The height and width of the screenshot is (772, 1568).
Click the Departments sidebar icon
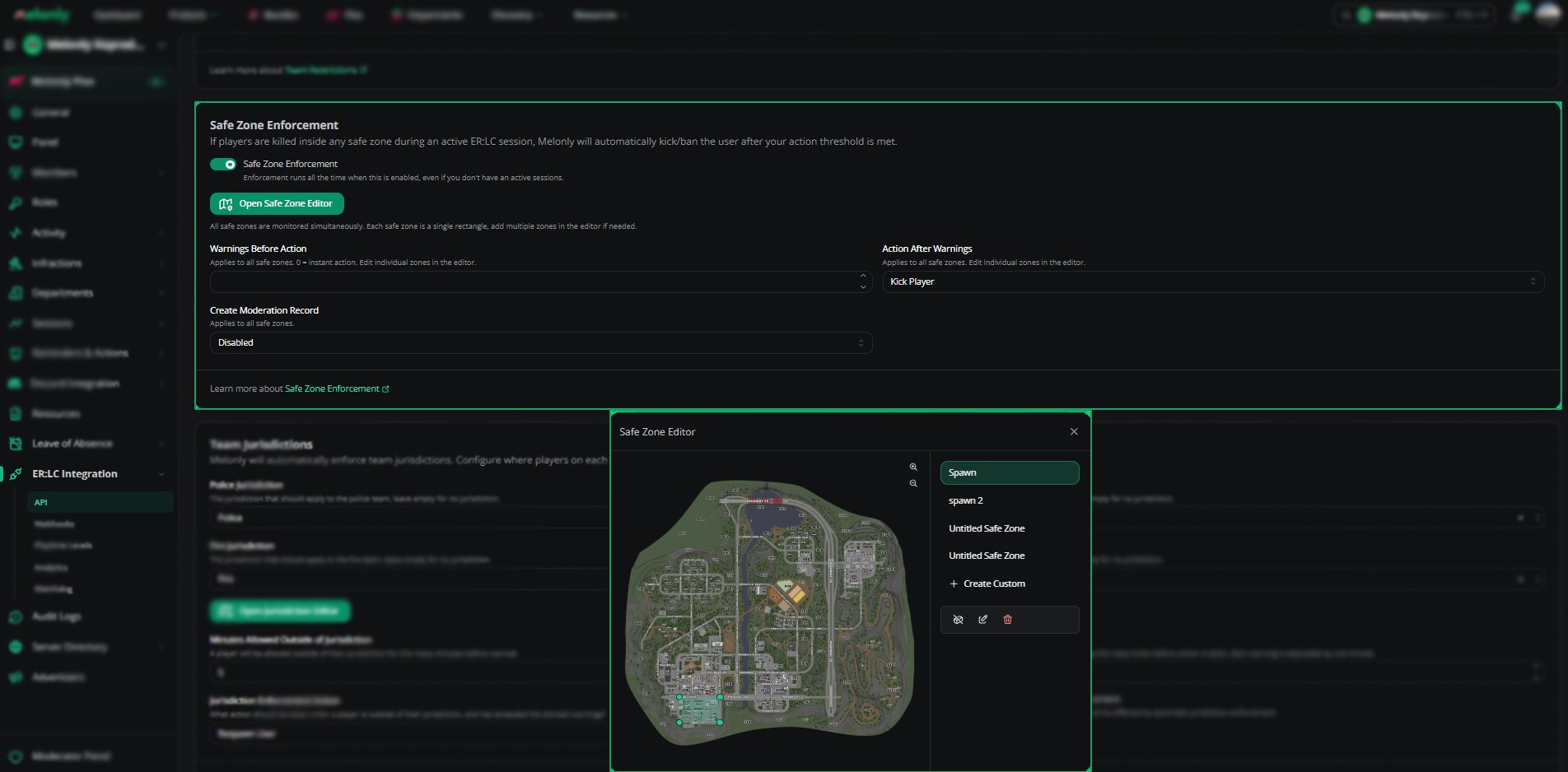coord(16,293)
